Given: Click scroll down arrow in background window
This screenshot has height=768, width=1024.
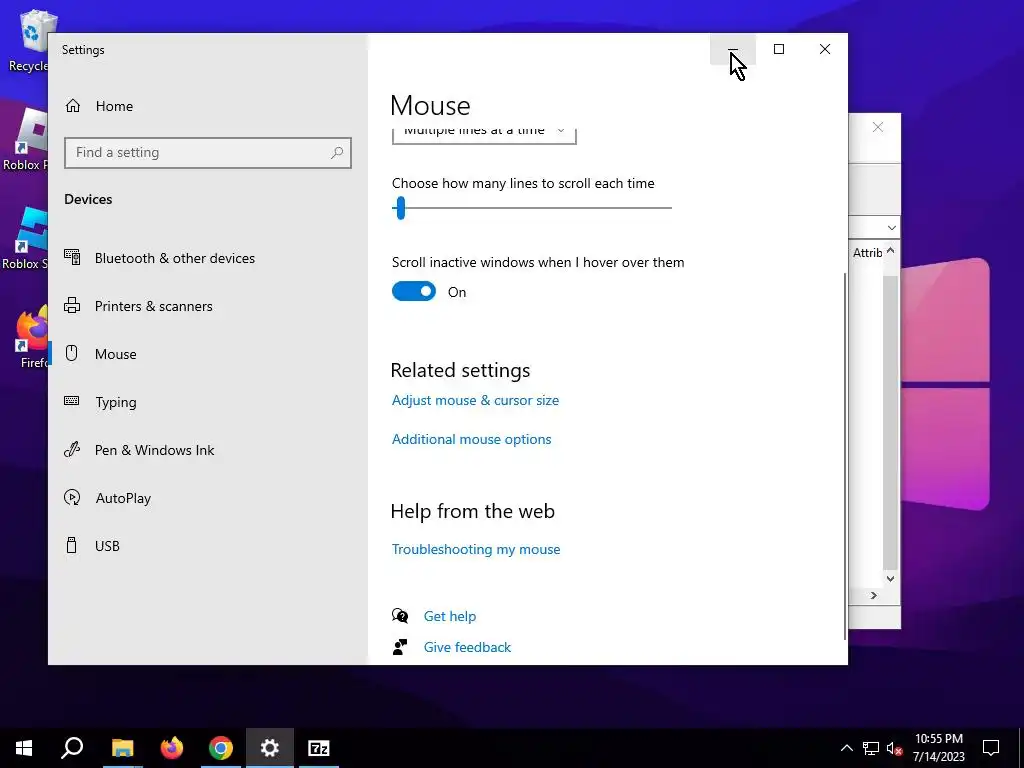Looking at the screenshot, I should coord(890,579).
